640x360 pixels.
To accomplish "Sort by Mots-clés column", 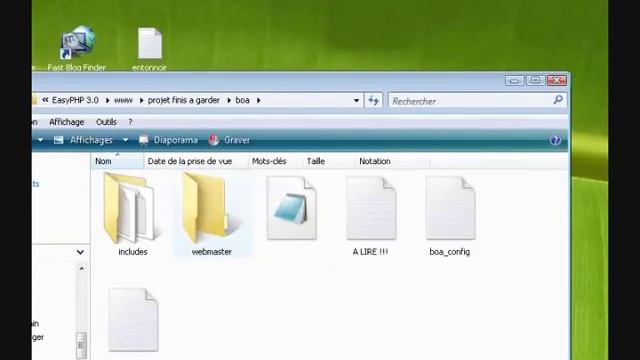I will coord(276,161).
